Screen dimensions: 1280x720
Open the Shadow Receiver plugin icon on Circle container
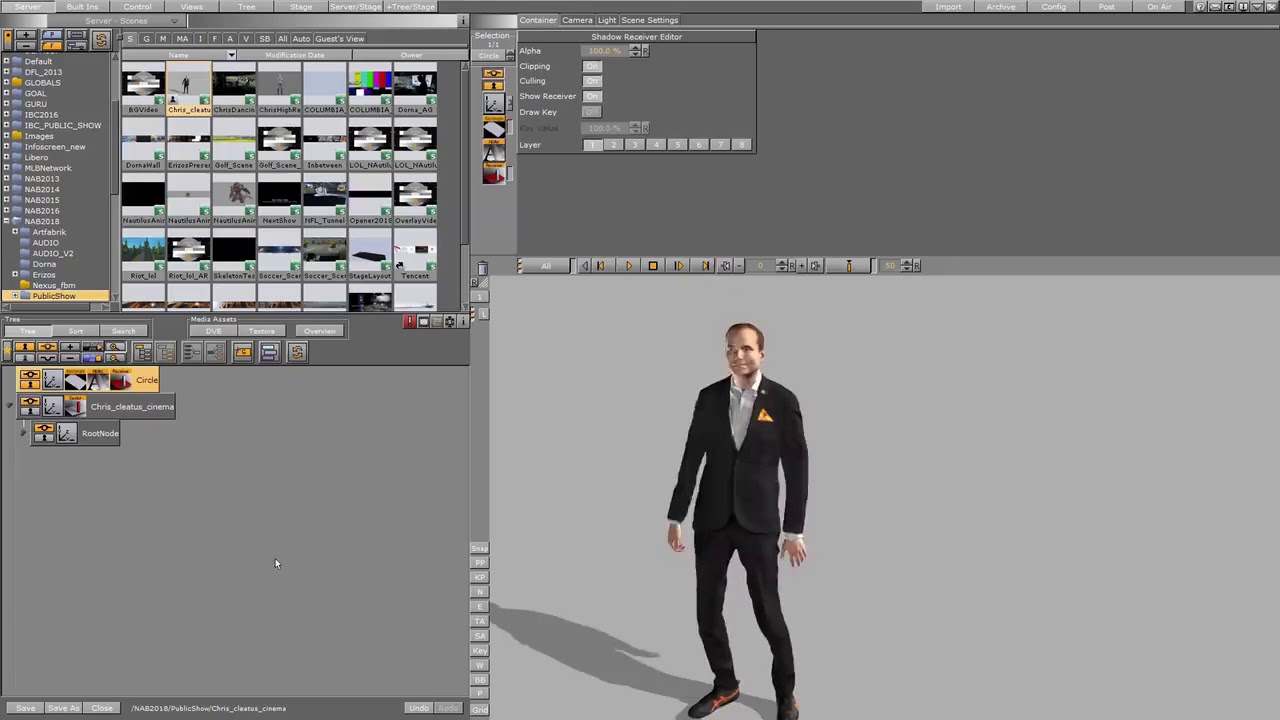pos(120,380)
